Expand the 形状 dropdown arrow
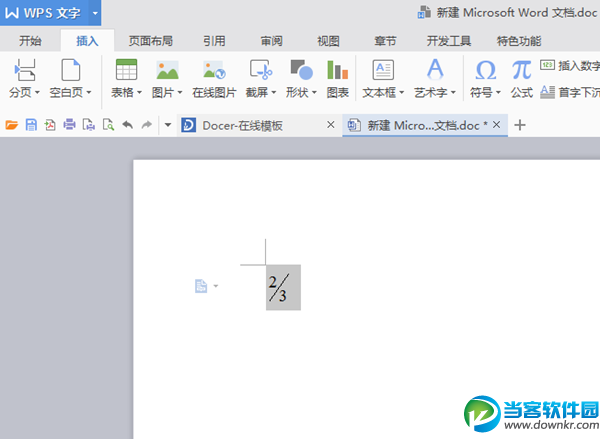This screenshot has width=600, height=439. [314, 92]
